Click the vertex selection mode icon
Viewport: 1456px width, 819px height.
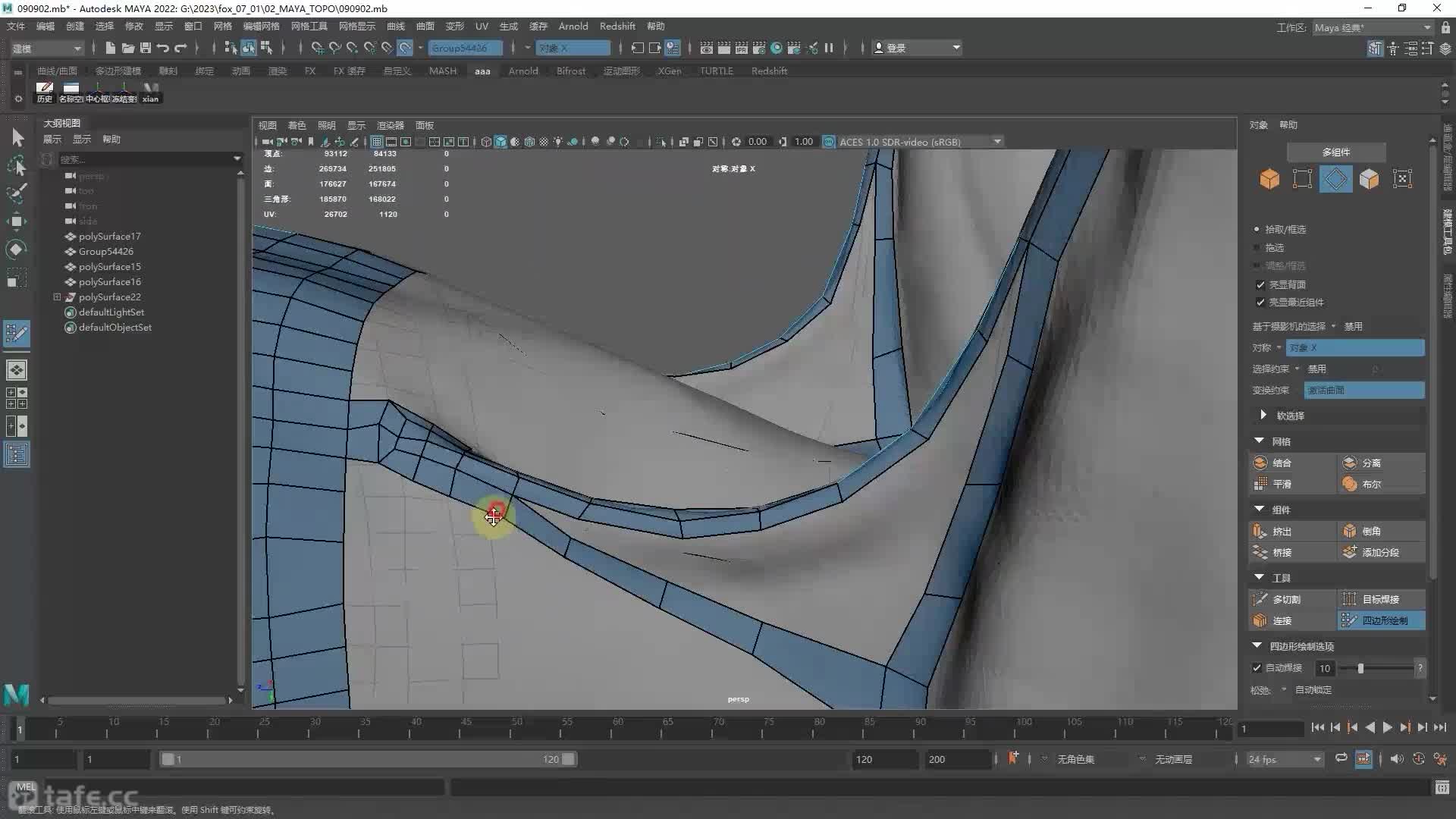[x=1302, y=179]
